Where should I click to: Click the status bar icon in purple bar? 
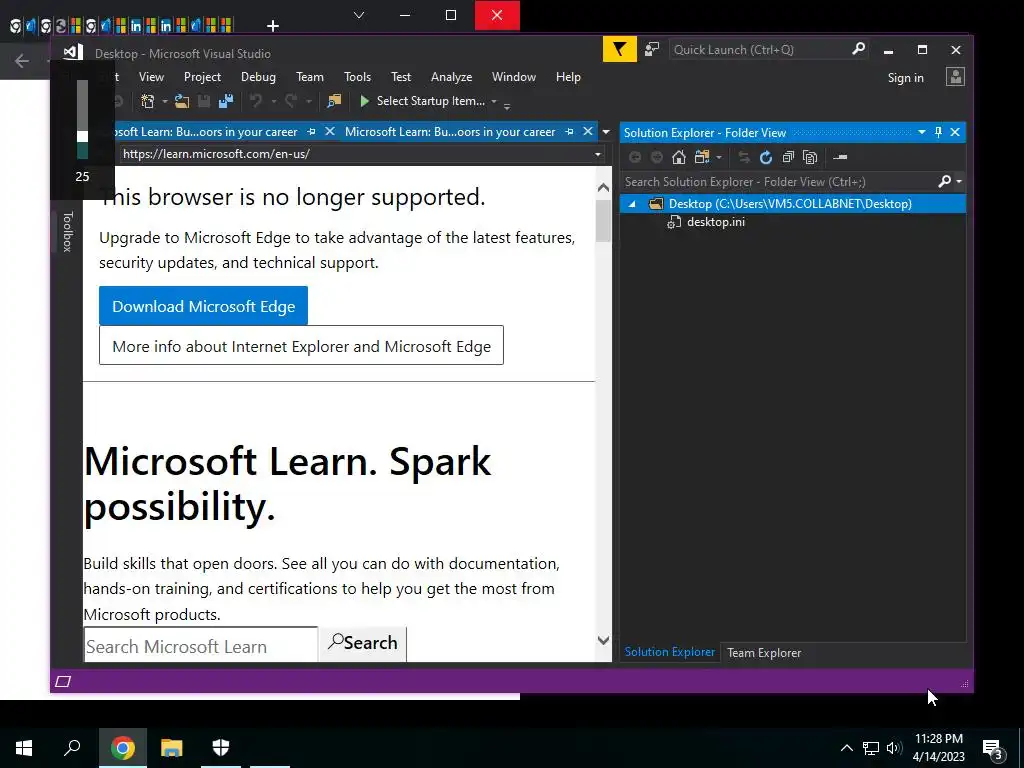pyautogui.click(x=63, y=682)
